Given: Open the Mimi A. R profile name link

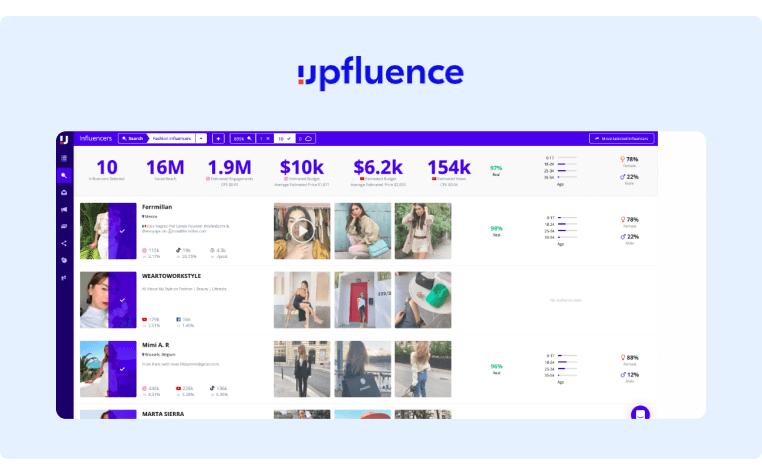Looking at the screenshot, I should click(156, 345).
